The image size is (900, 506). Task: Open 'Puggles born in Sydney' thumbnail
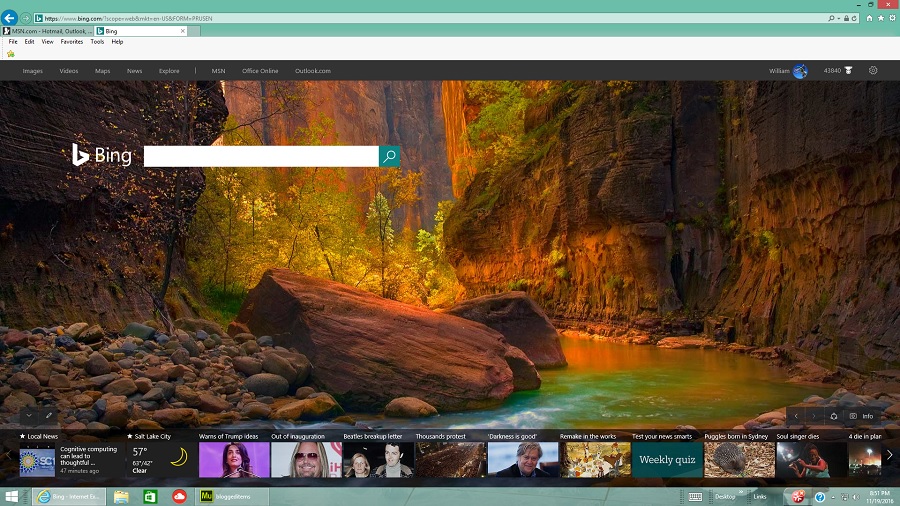coord(739,460)
